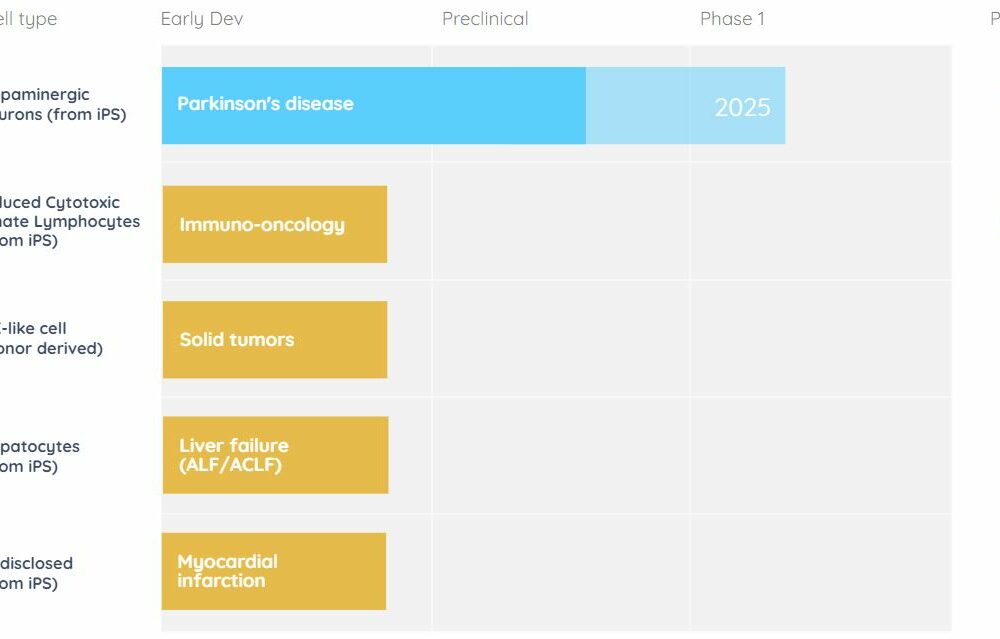Click the Phase 1 column header
Screen dimensions: 1000x639
pos(732,18)
